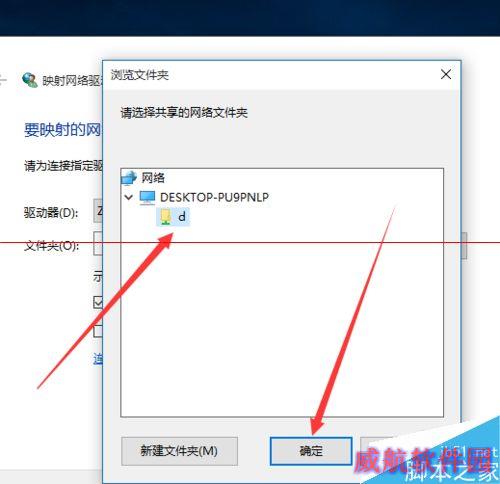Click the 浏览文件夹 dialog title bar
This screenshot has width=500, height=484.
pos(267,75)
